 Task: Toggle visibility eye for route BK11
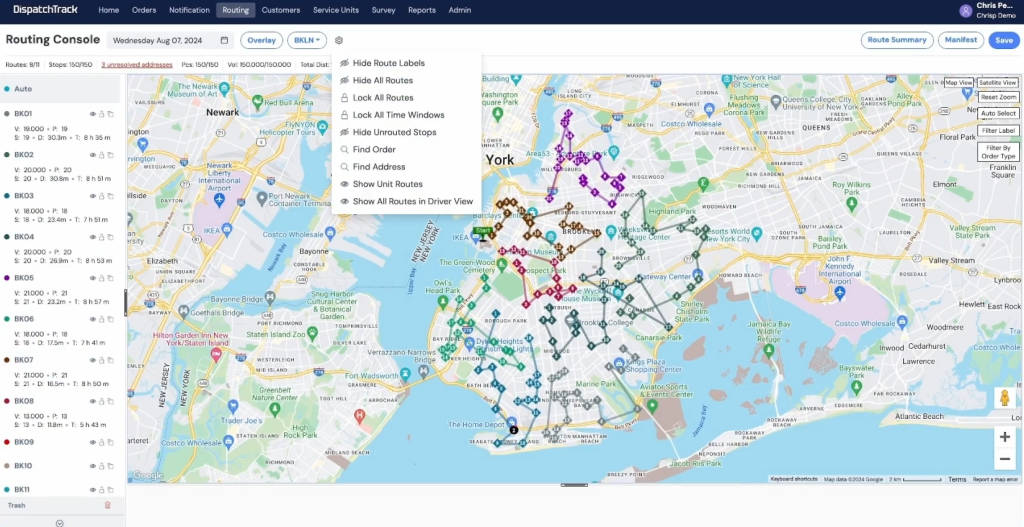coord(93,490)
